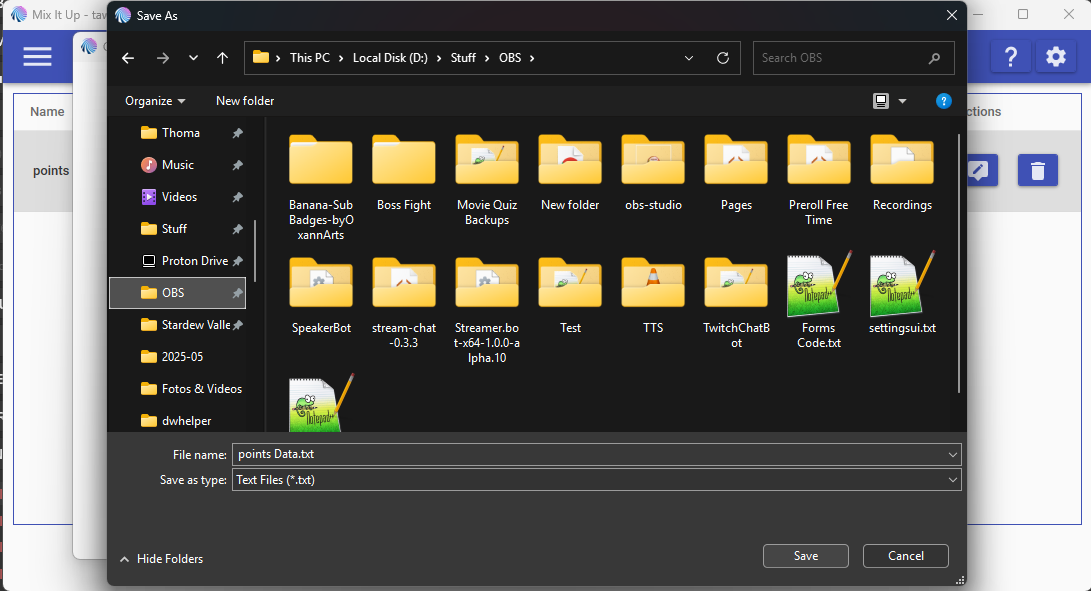
Task: Click OBS in the address breadcrumb
Action: click(510, 58)
